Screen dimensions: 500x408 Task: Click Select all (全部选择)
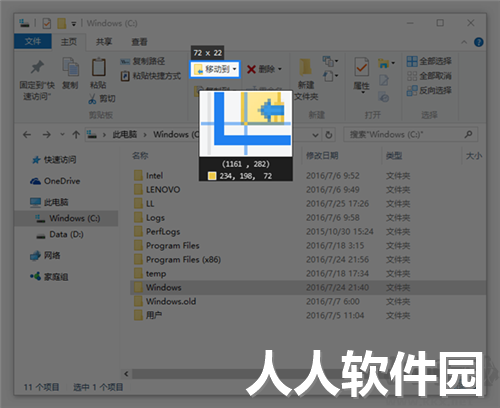point(429,61)
